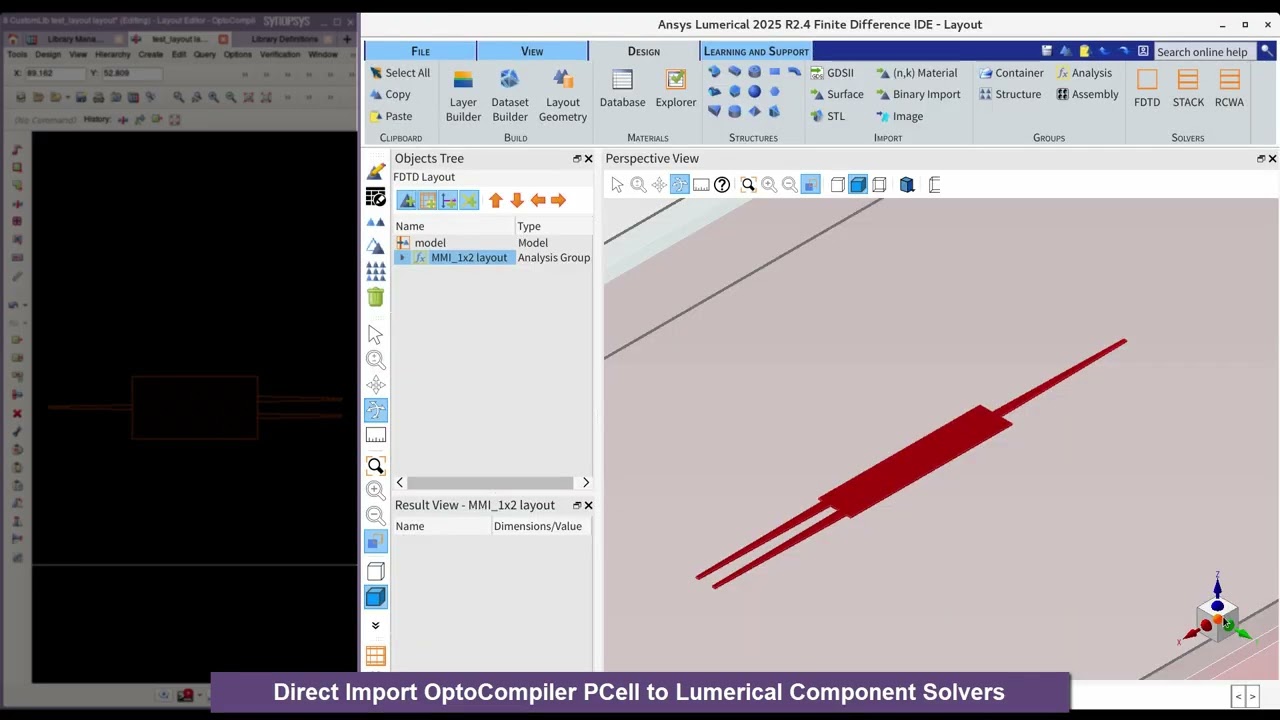Float the Perspective View panel

[1260, 159]
